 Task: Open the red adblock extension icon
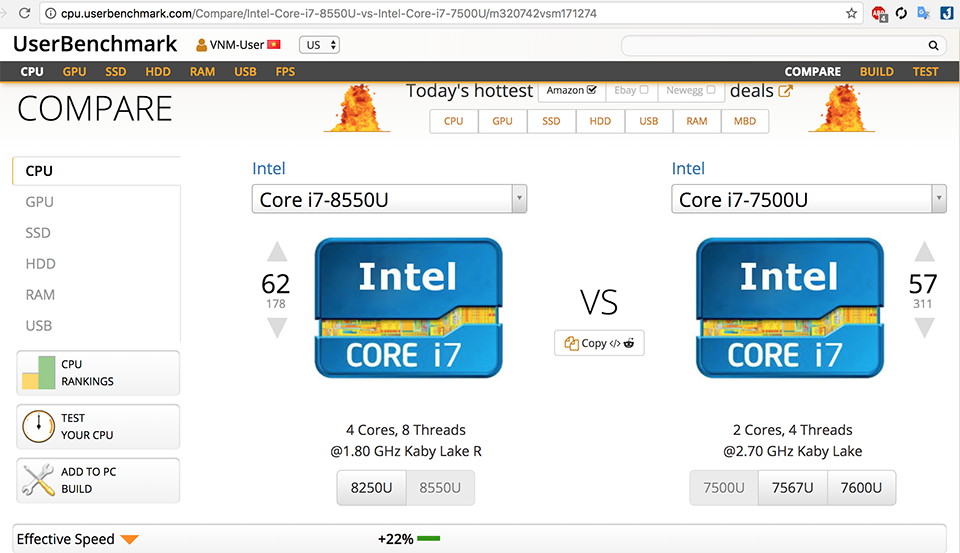pyautogui.click(x=879, y=13)
